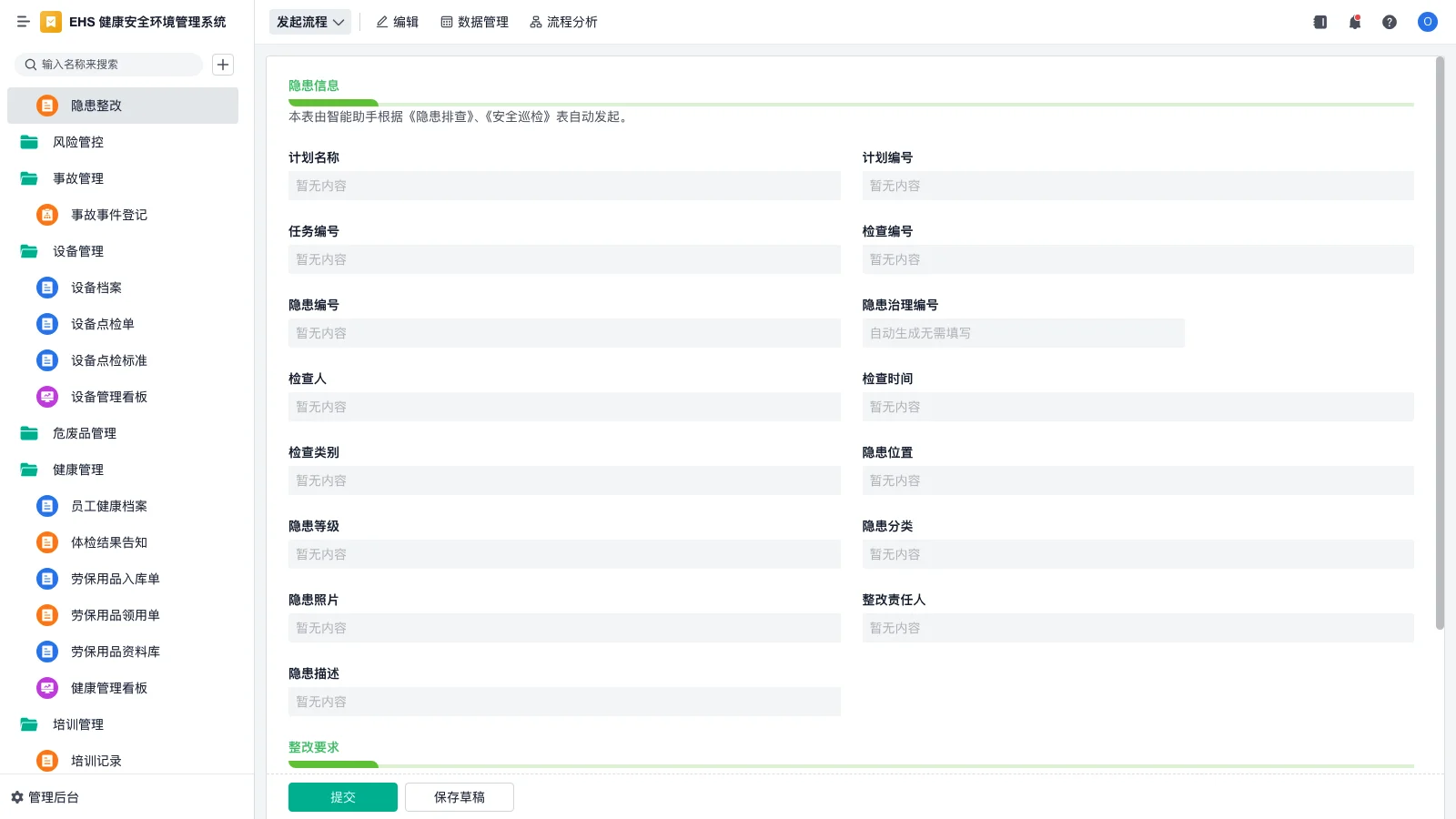Viewport: 1456px width, 819px height.
Task: Expand the 发起流程 dropdown
Action: click(310, 22)
